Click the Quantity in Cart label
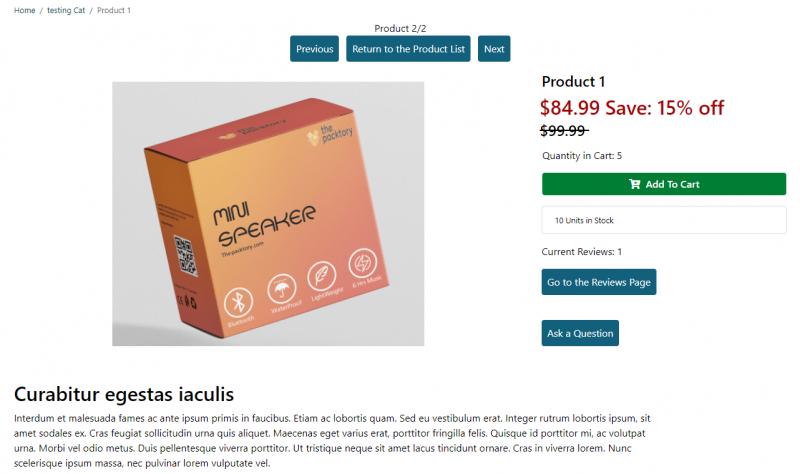Viewport: 800px width, 474px height. (x=582, y=156)
